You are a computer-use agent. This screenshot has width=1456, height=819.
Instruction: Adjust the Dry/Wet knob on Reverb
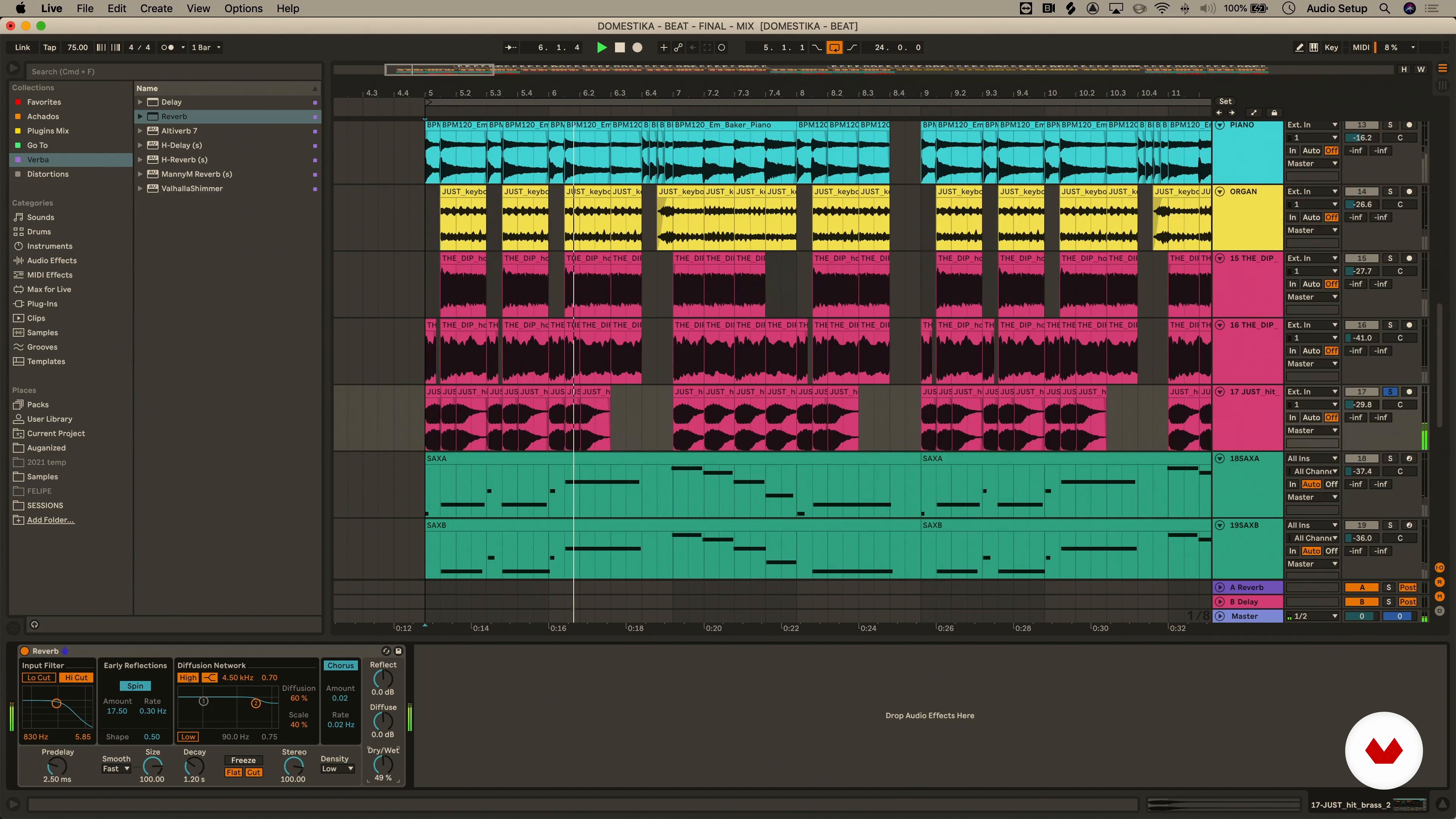pos(383,764)
